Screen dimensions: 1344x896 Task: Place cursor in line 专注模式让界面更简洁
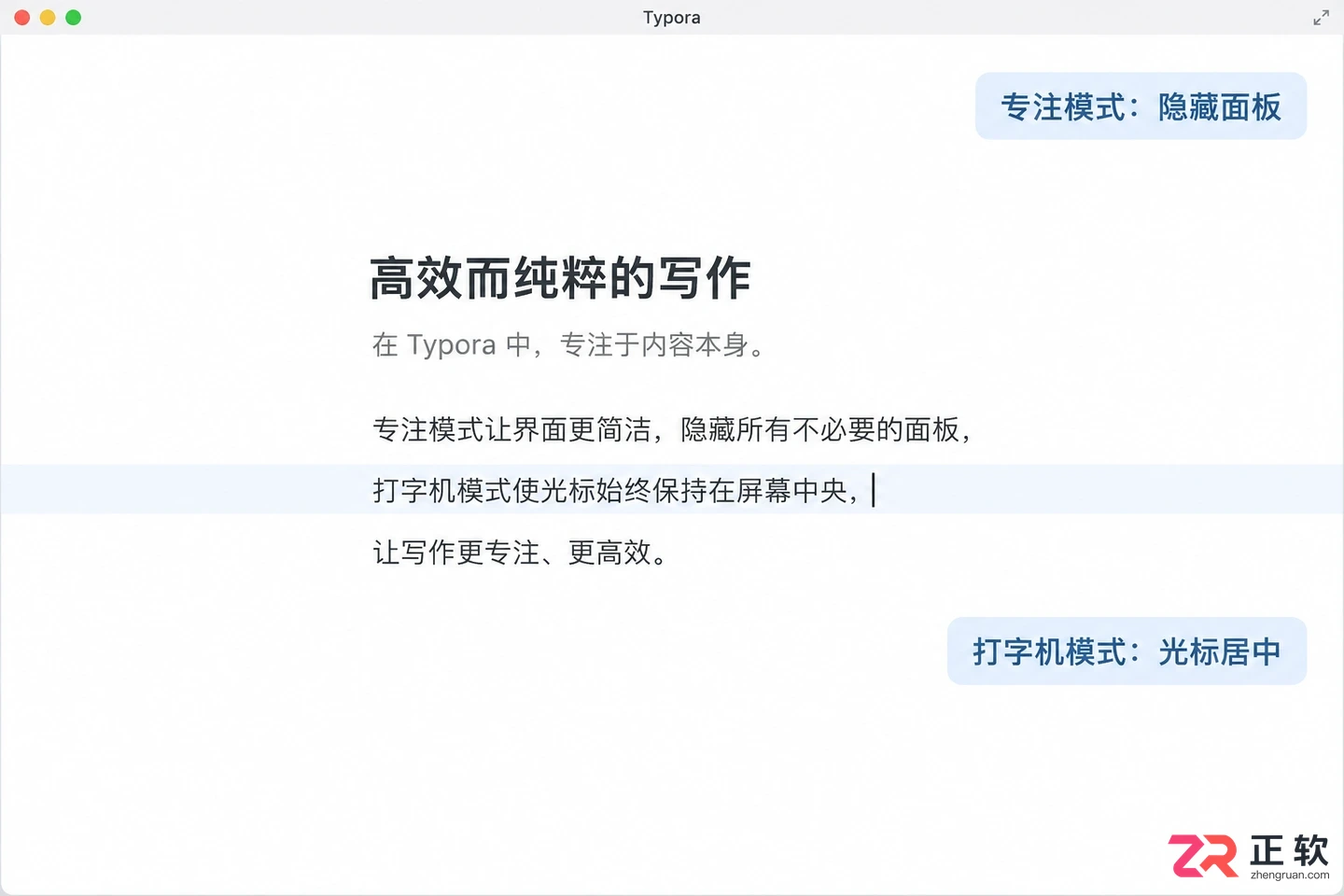coord(672,429)
